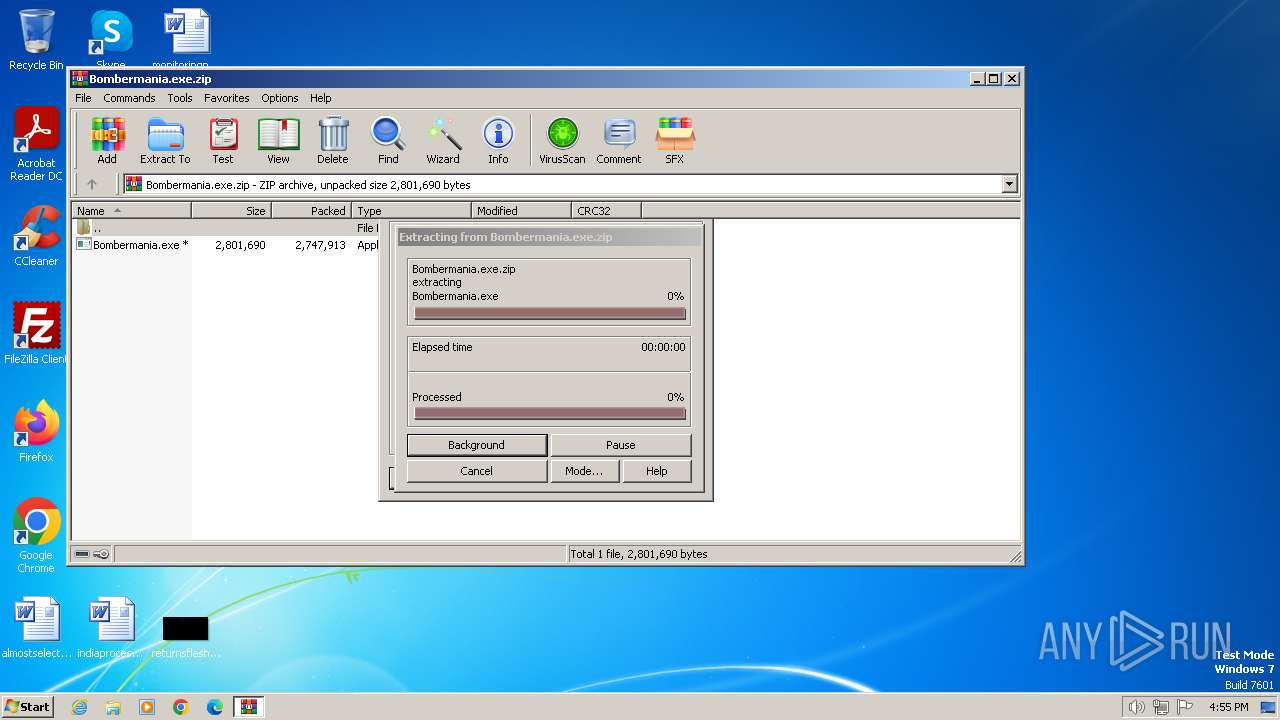This screenshot has height=720, width=1280.
Task: Click the Delete trash icon in toolbar
Action: [333, 141]
